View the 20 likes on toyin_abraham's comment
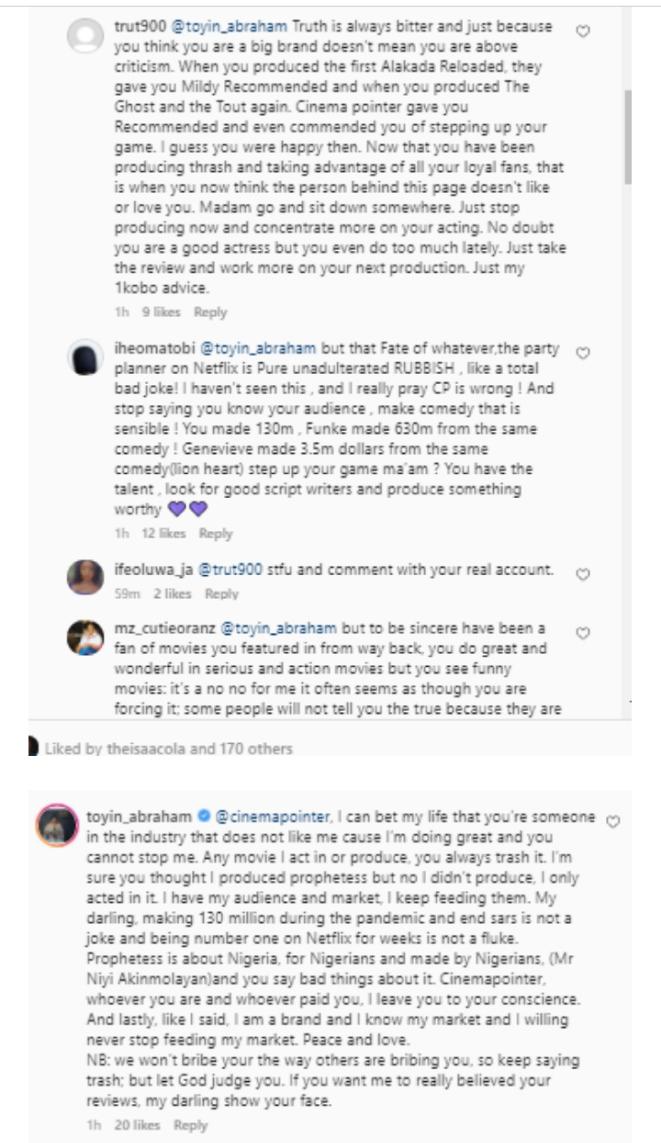Viewport: 661px width, 1143px height. pyautogui.click(x=138, y=1124)
